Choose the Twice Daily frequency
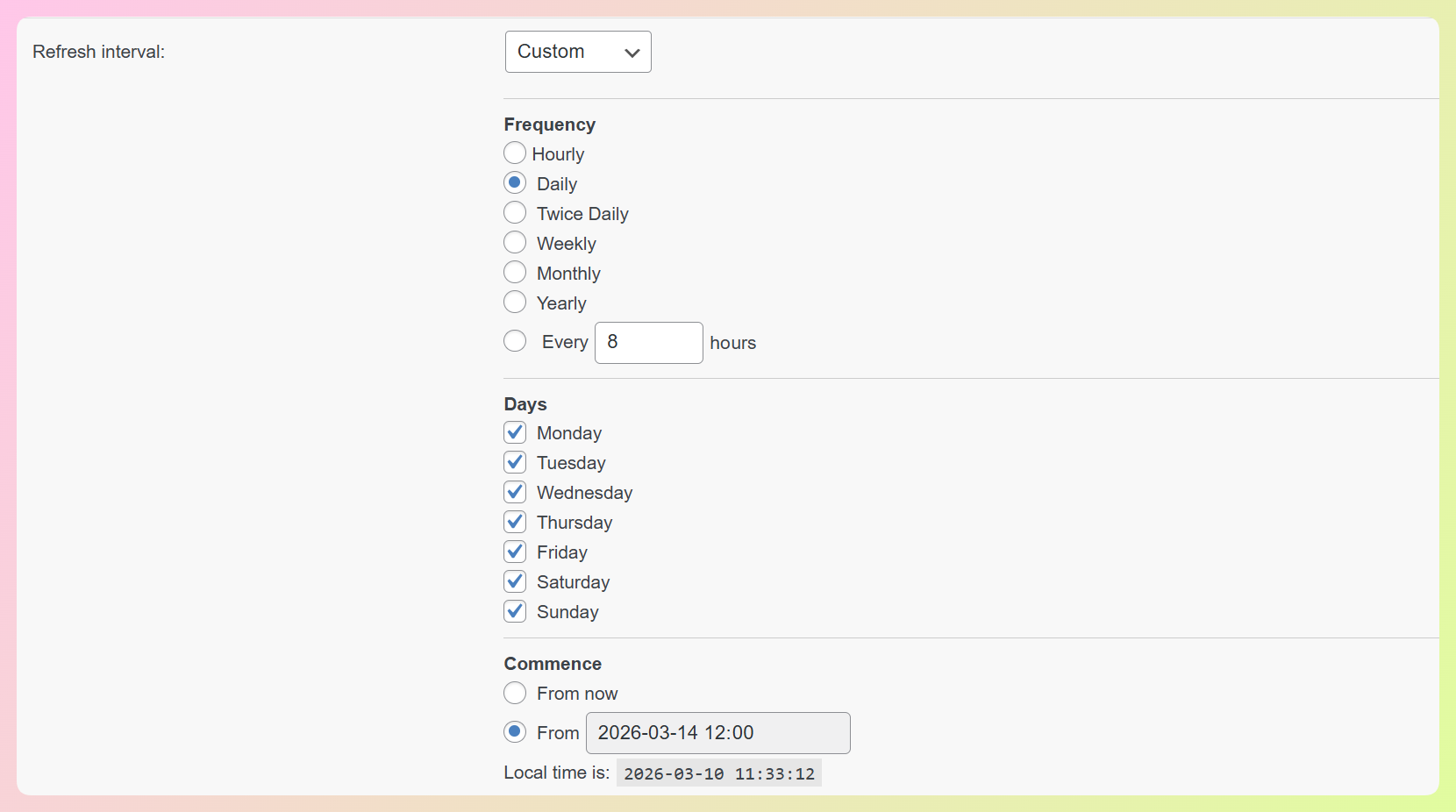 (515, 213)
